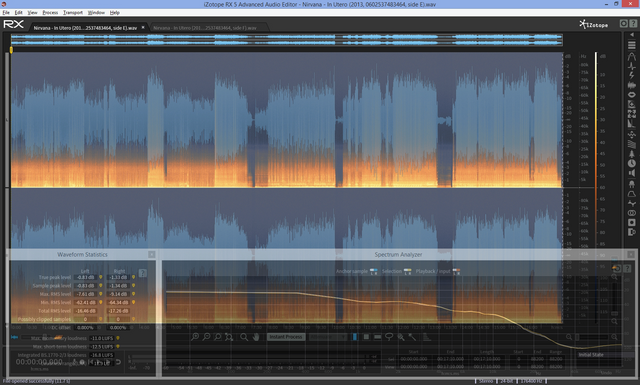Screen dimensions: 640x385
Task: Open the Waveform Statistics help question mark
Action: tap(142, 273)
